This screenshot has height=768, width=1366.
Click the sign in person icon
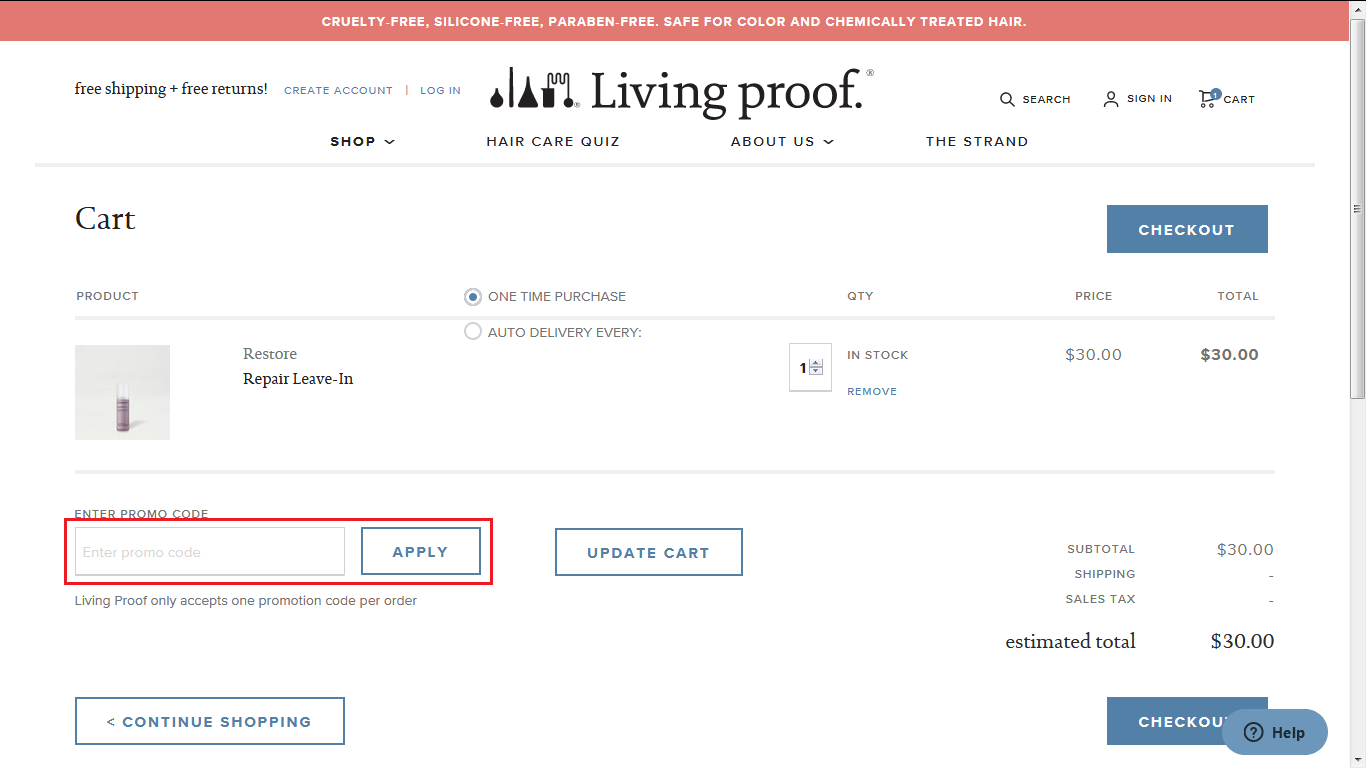[x=1111, y=99]
